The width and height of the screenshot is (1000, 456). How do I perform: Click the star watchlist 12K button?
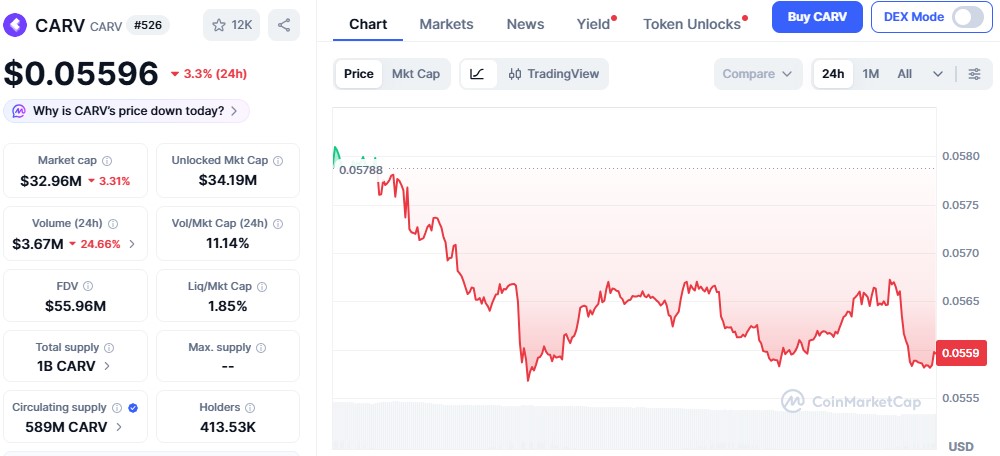(230, 25)
